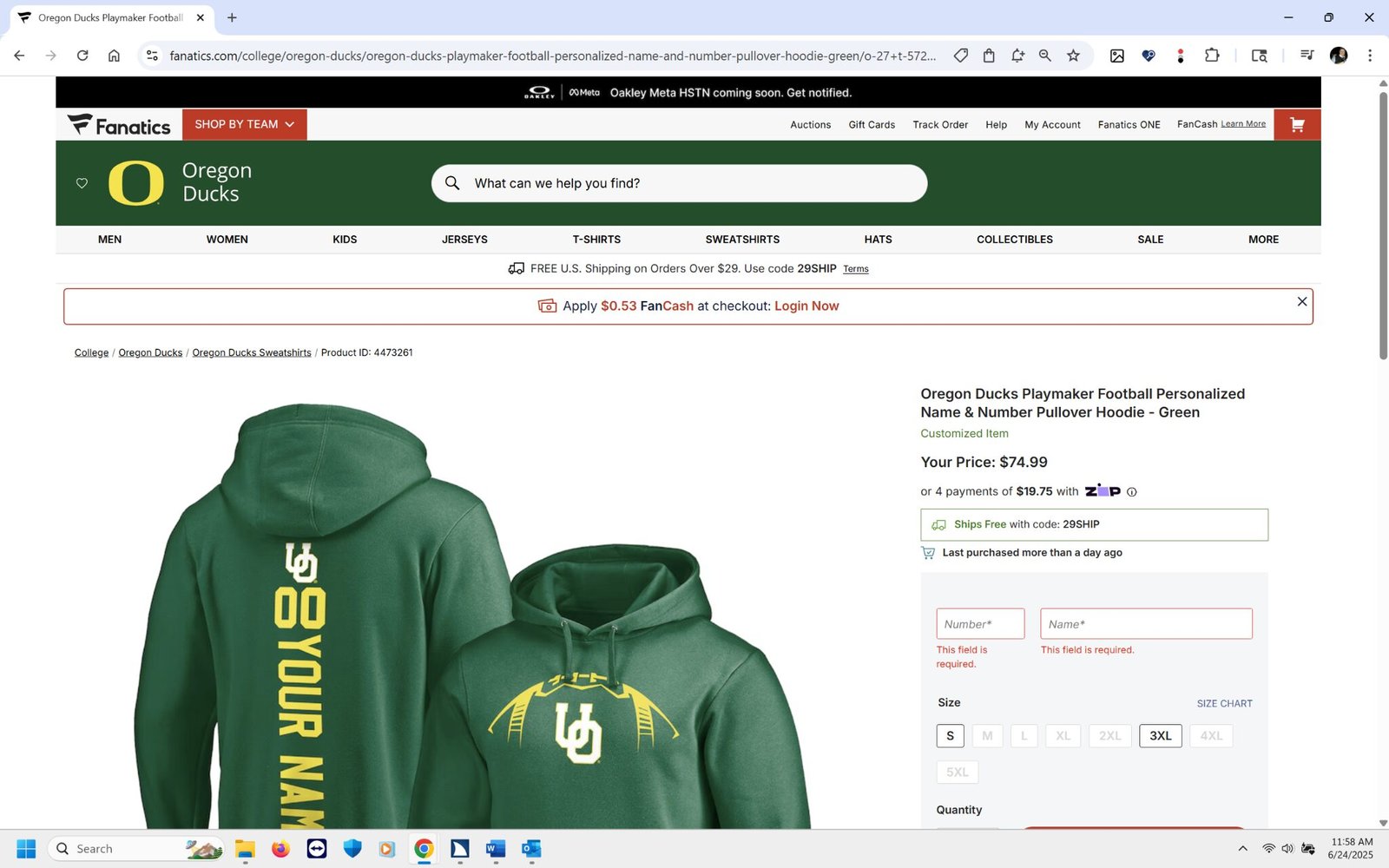
Task: Bookmark this page with the star icon
Action: click(x=1073, y=56)
